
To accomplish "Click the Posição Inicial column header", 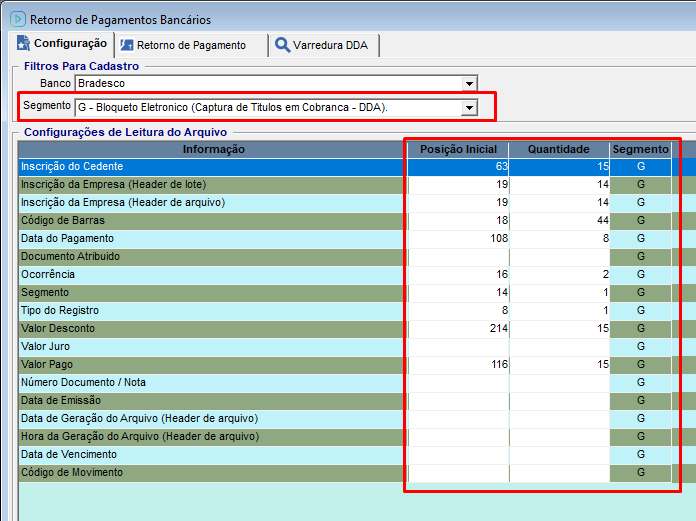I will point(458,149).
